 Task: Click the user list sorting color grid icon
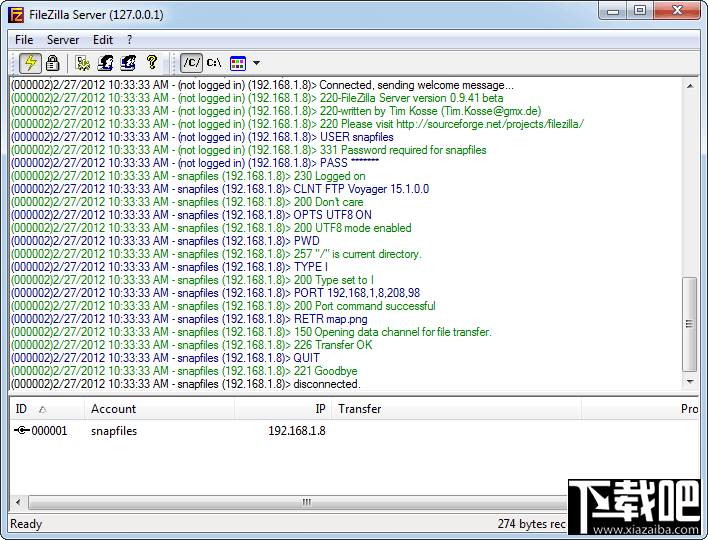click(x=238, y=63)
